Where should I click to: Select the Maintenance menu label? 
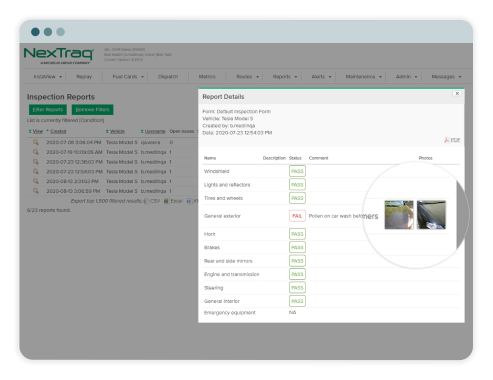pos(360,77)
